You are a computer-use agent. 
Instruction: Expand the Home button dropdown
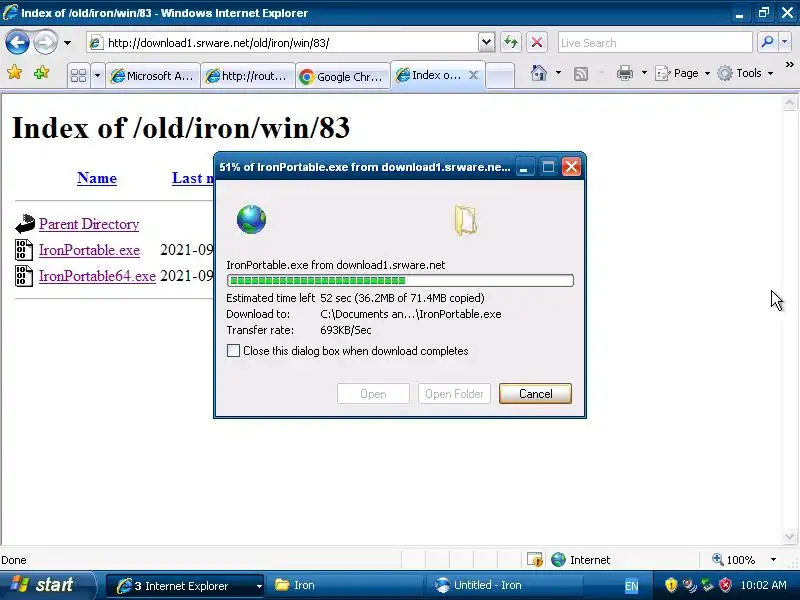(x=558, y=73)
